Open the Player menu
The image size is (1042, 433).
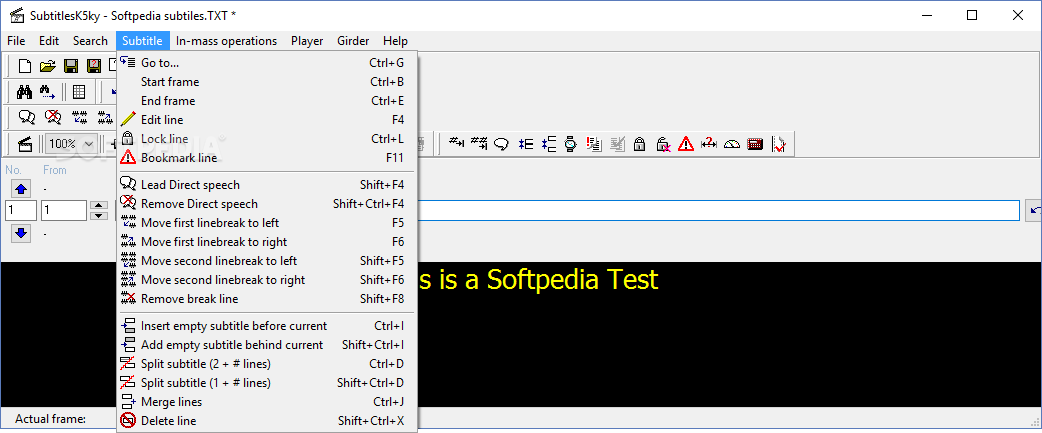click(307, 41)
